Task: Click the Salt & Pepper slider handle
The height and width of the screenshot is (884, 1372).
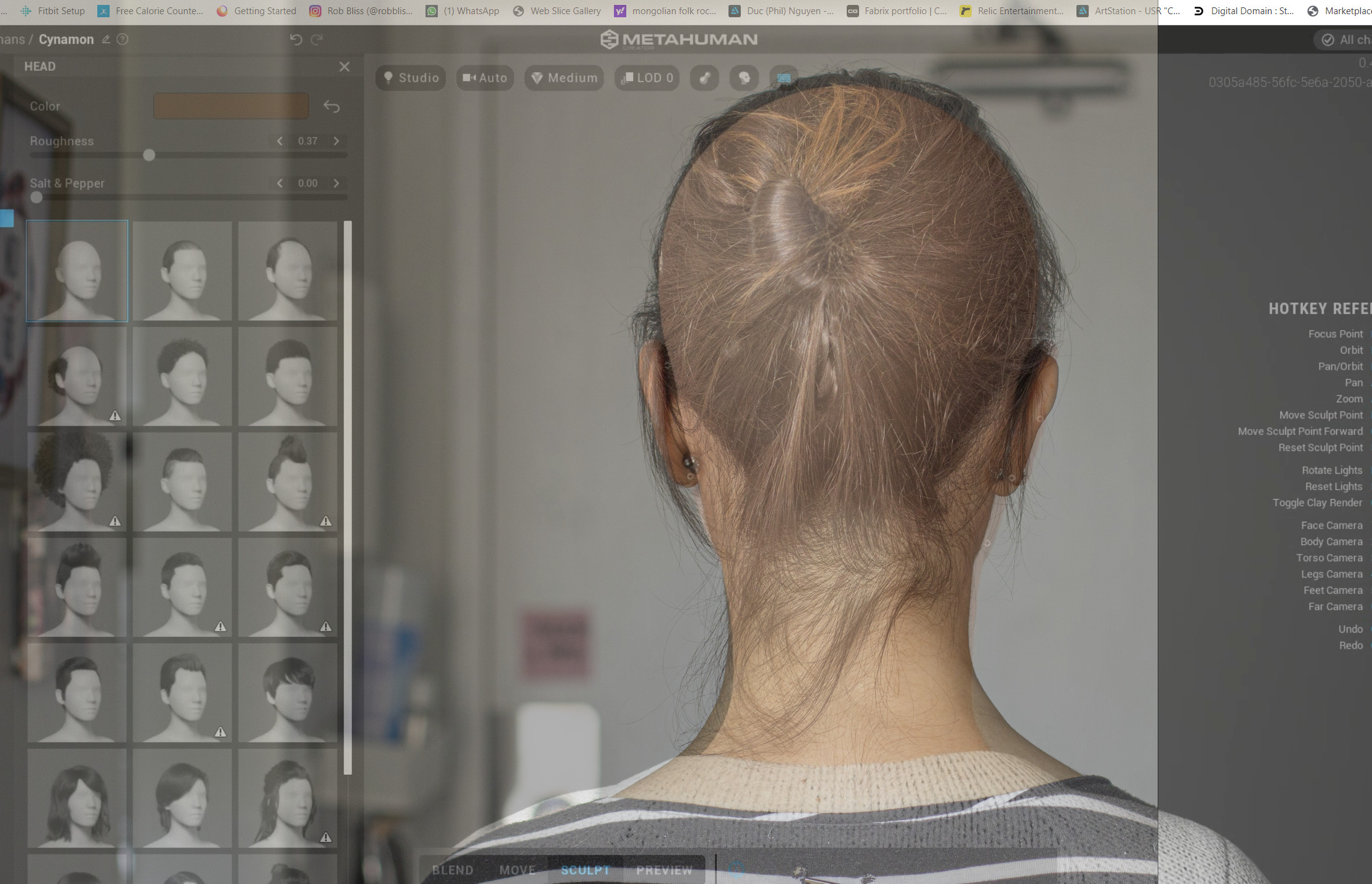Action: (x=36, y=197)
